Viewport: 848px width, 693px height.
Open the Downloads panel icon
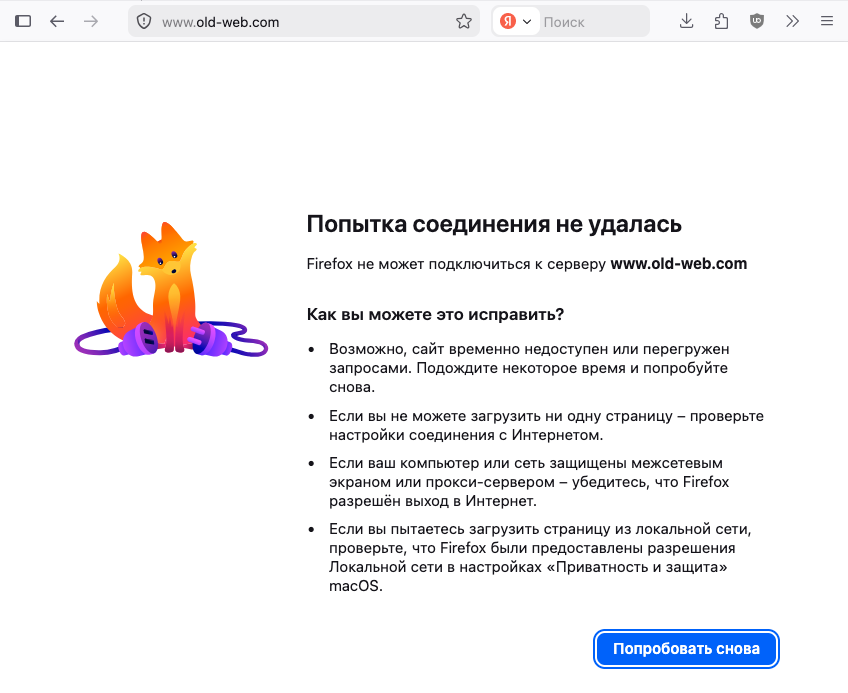[x=686, y=22]
